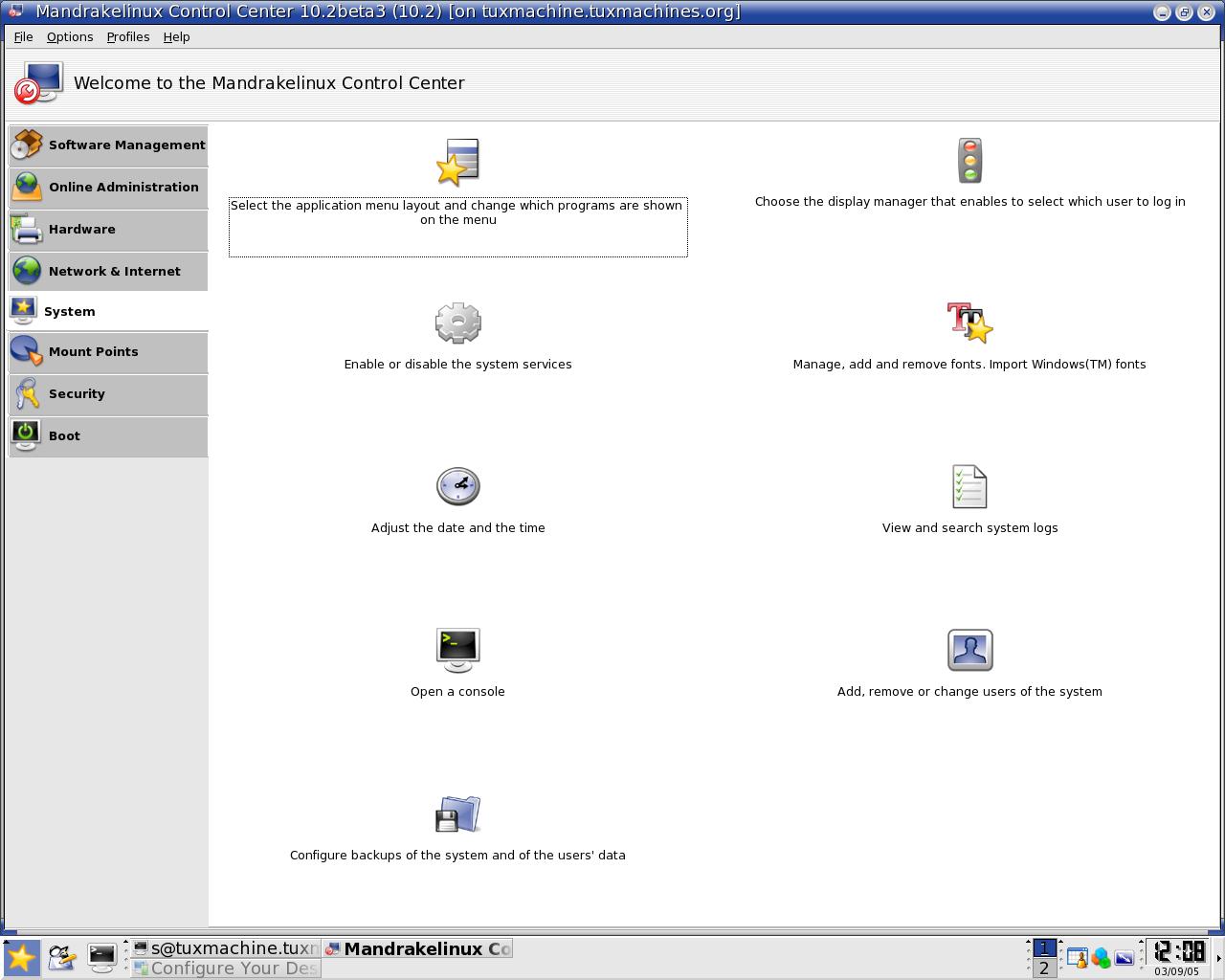1225x980 pixels.
Task: Click 'Select the application menu layout' description
Action: point(457,212)
